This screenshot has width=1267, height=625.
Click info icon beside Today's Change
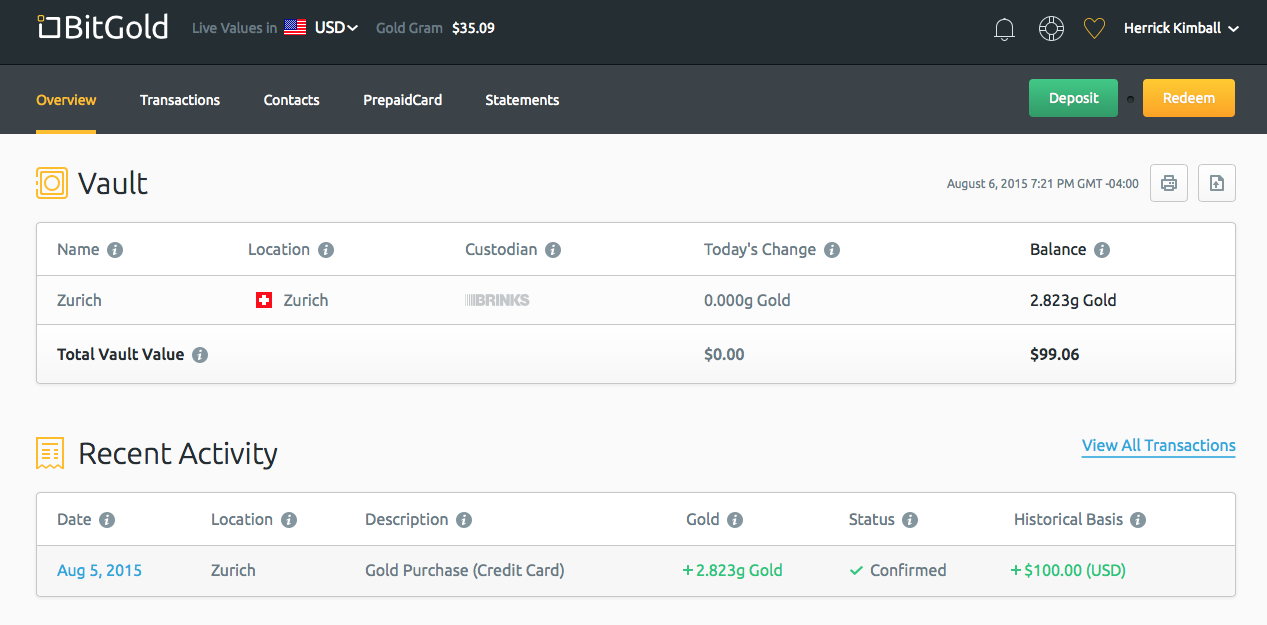832,250
